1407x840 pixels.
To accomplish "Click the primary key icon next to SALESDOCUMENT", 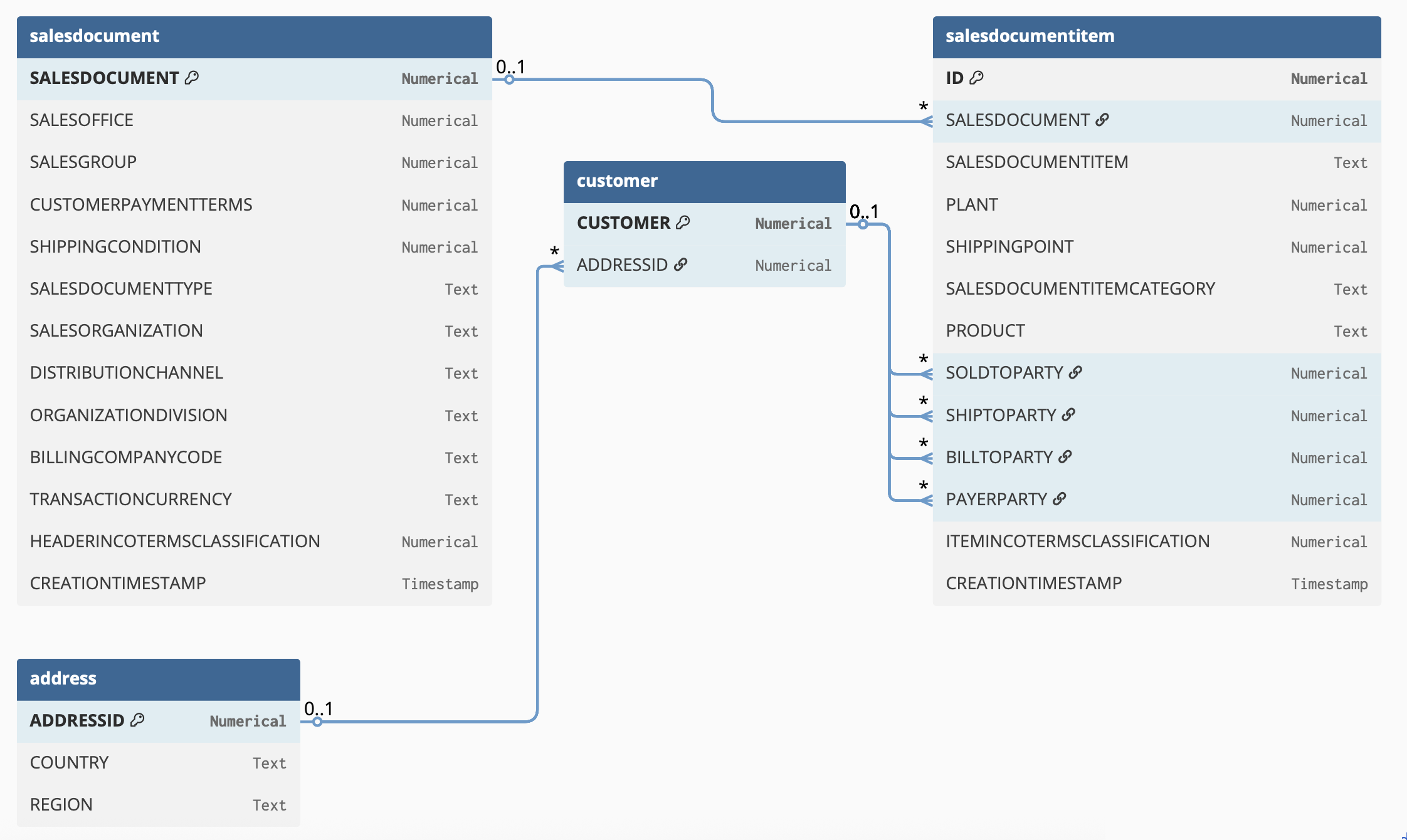I will (x=192, y=78).
